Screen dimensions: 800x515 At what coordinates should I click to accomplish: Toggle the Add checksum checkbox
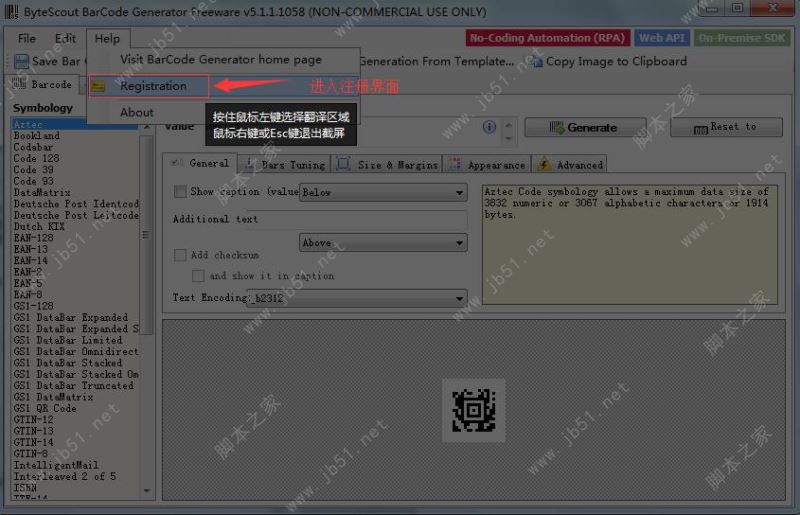point(180,255)
